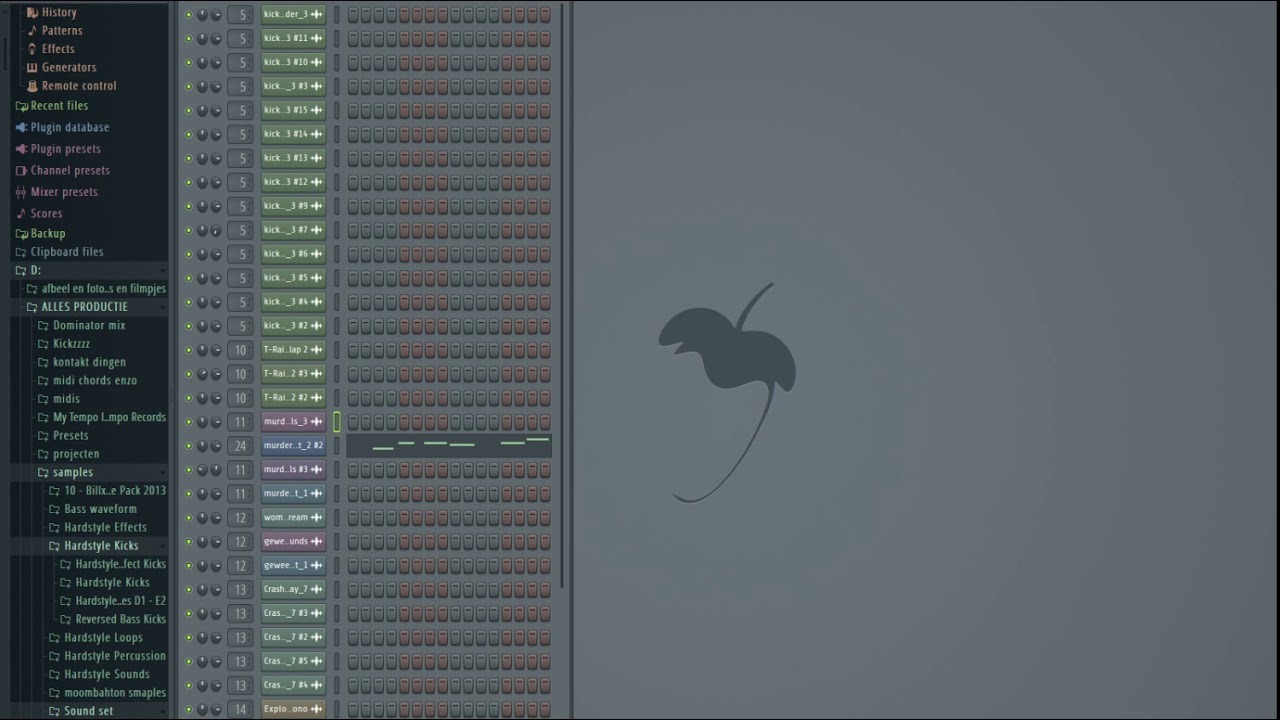Viewport: 1280px width, 720px height.
Task: Mute the murd..ls_3 channel
Action: [188, 422]
